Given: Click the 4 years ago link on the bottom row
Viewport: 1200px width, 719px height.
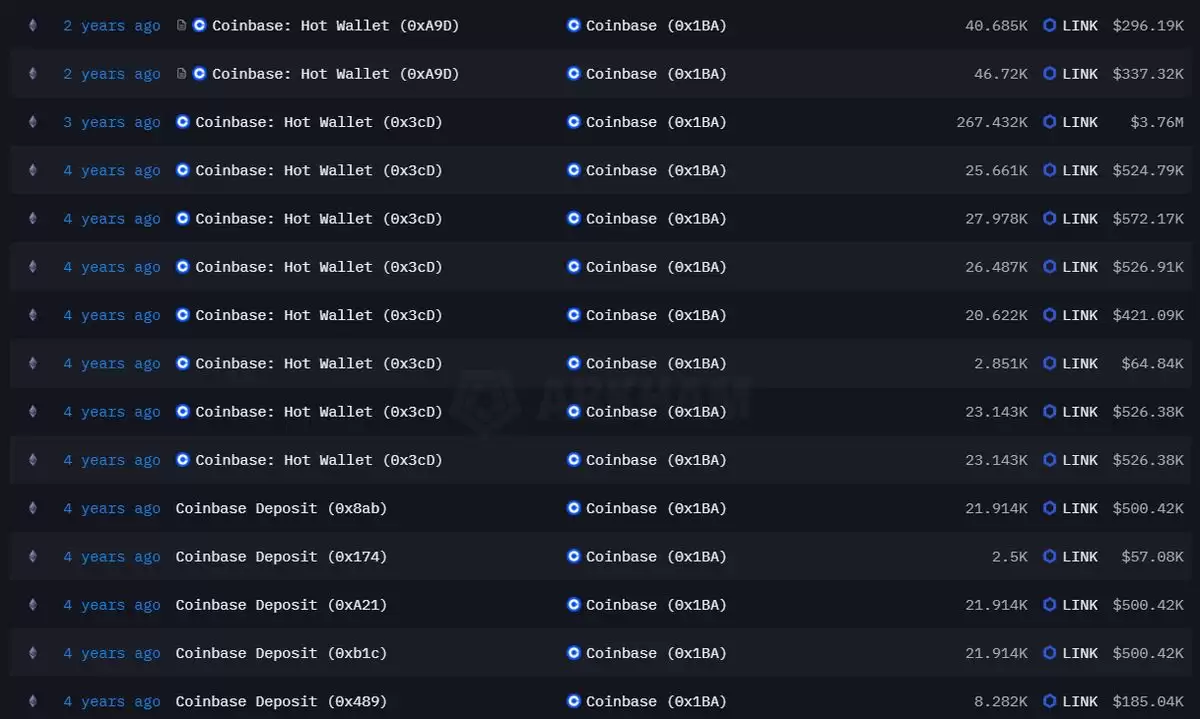Looking at the screenshot, I should (x=111, y=701).
